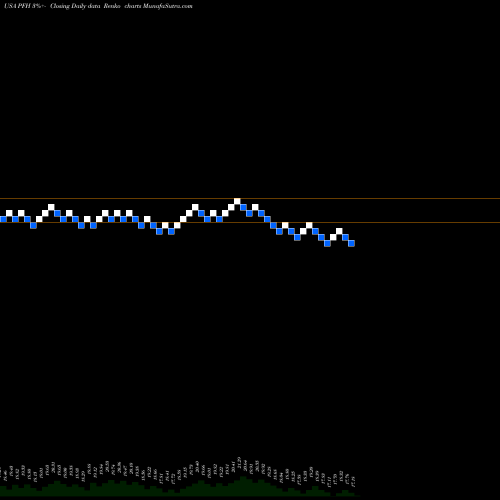Click the lower orange horizontal level line
The width and height of the screenshot is (500, 500).
[x=250, y=222]
